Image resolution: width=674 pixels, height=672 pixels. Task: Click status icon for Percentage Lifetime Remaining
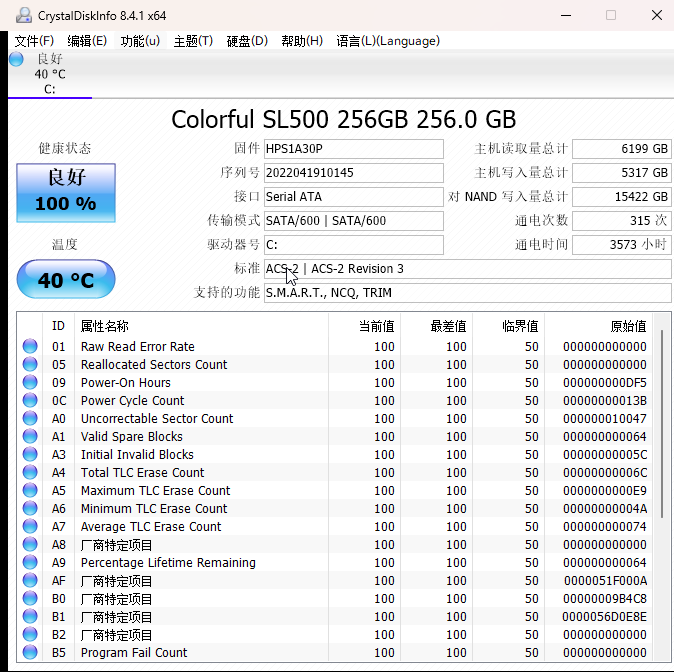(30, 562)
